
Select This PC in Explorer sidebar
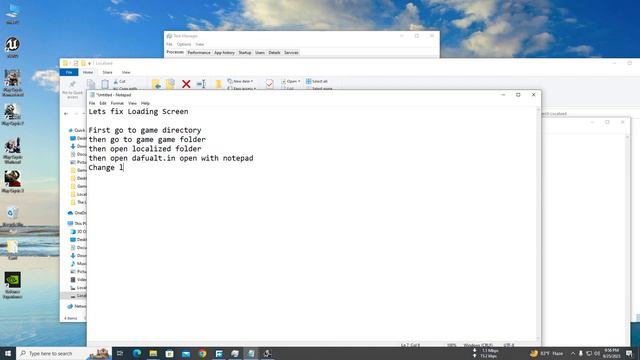77,223
